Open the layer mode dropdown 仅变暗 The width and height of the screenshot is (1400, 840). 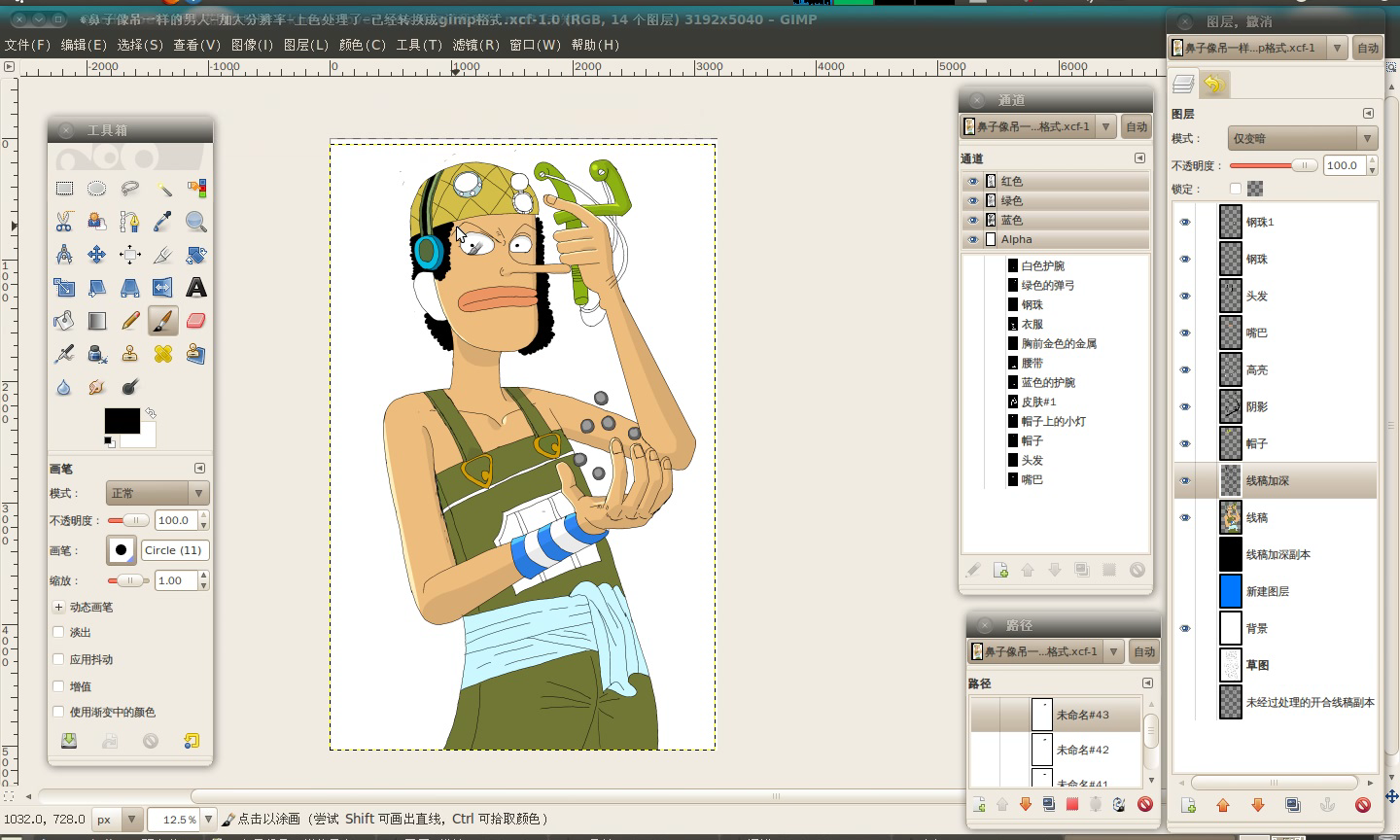pos(1303,138)
